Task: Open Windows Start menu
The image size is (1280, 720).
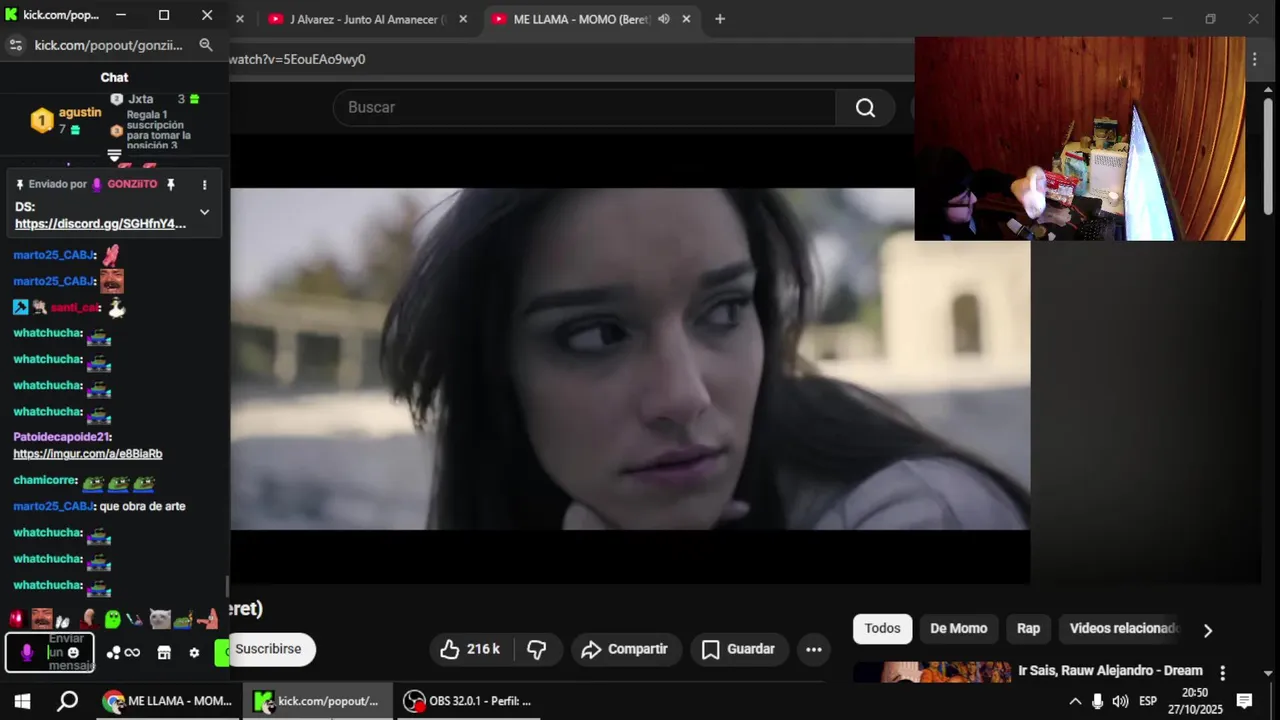Action: pos(22,701)
